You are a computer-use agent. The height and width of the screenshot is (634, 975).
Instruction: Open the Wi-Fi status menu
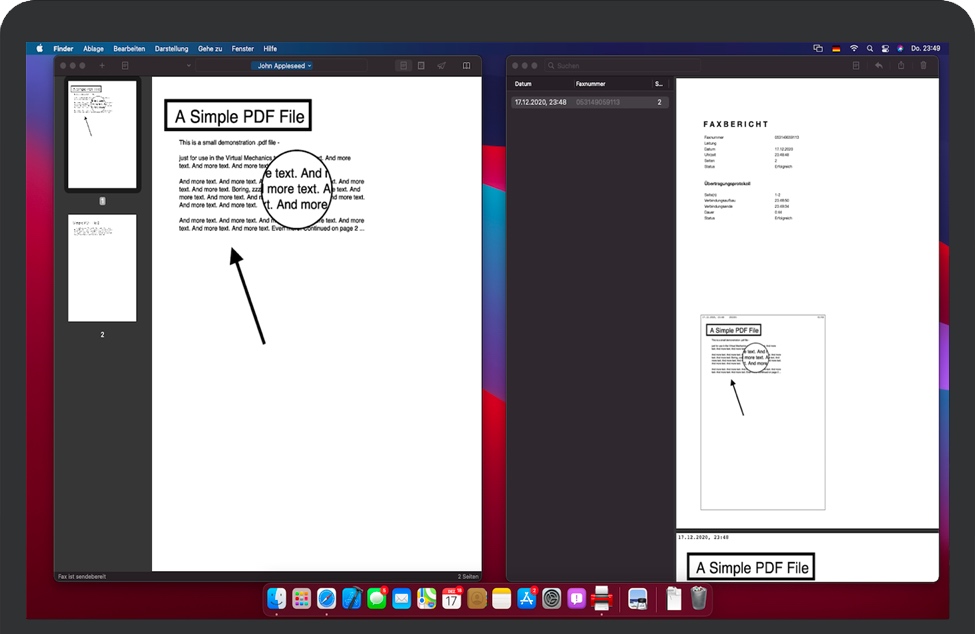854,48
